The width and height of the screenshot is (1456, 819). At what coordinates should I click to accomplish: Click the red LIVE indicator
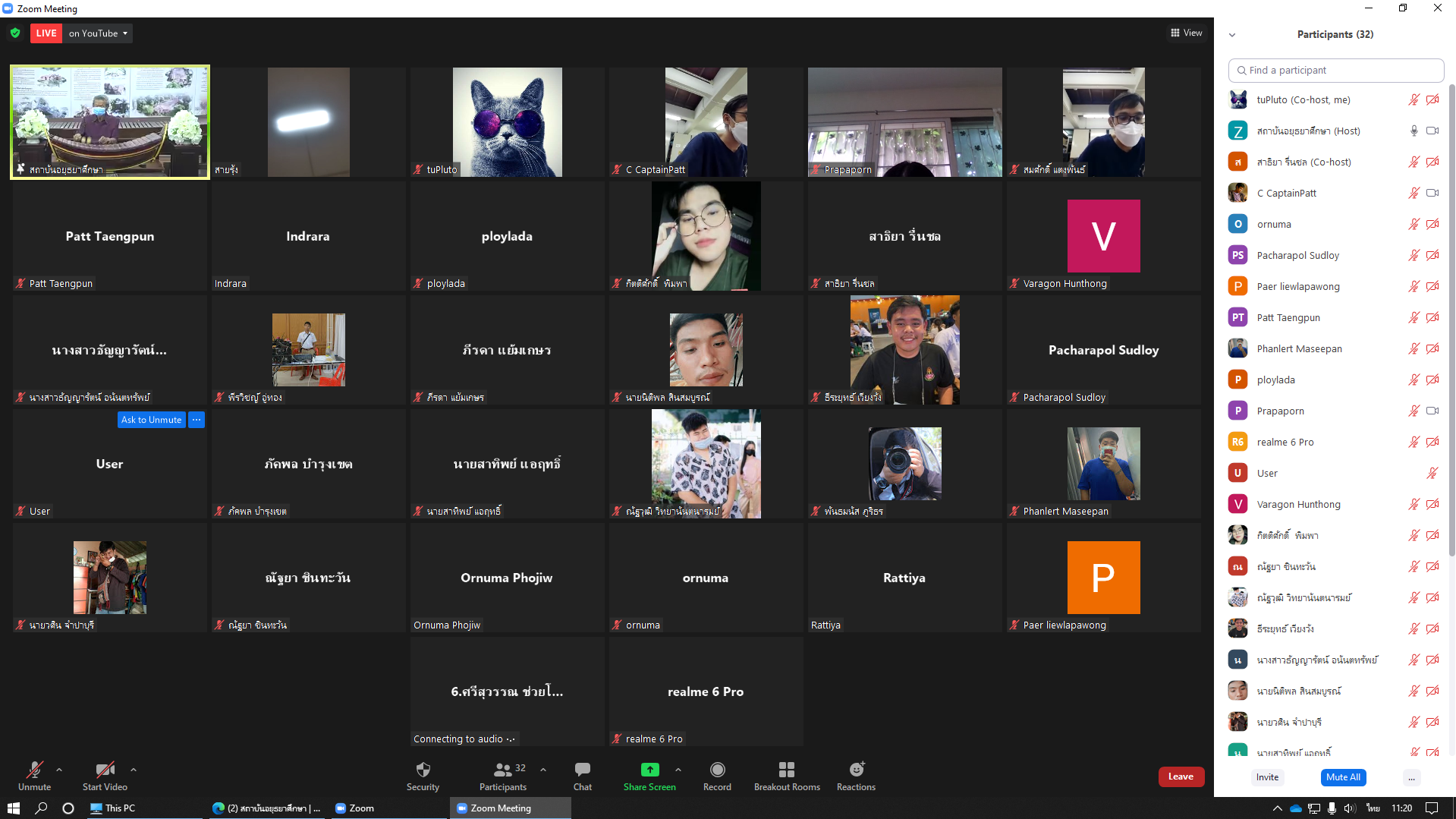pos(46,33)
